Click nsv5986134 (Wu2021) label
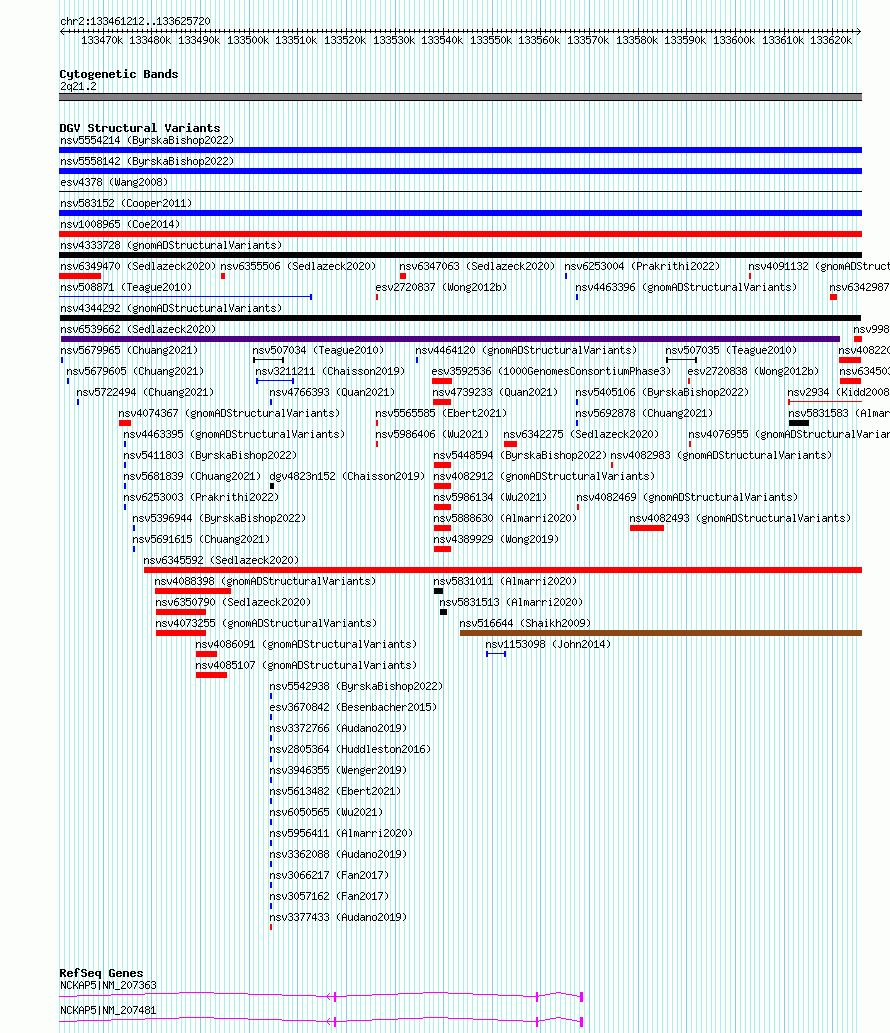The height and width of the screenshot is (1033, 890). pyautogui.click(x=490, y=498)
